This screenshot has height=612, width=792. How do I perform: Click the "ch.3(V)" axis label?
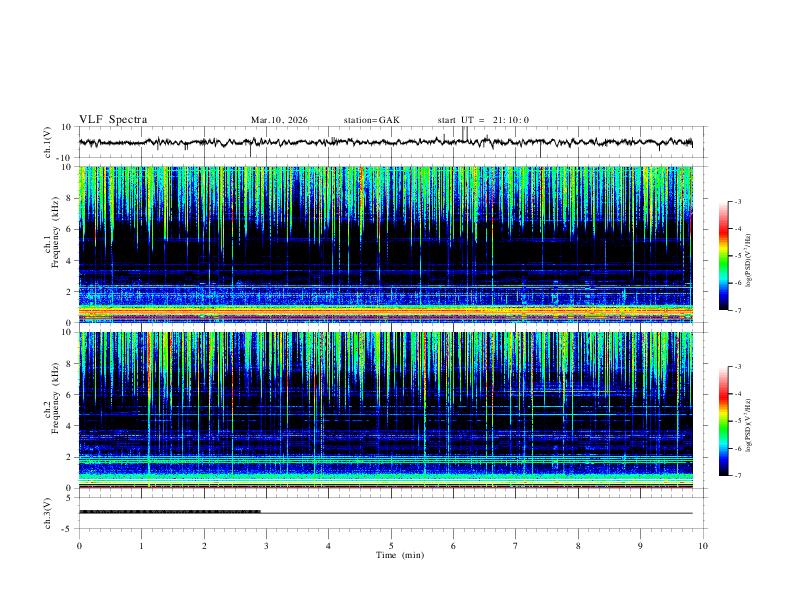(x=47, y=513)
